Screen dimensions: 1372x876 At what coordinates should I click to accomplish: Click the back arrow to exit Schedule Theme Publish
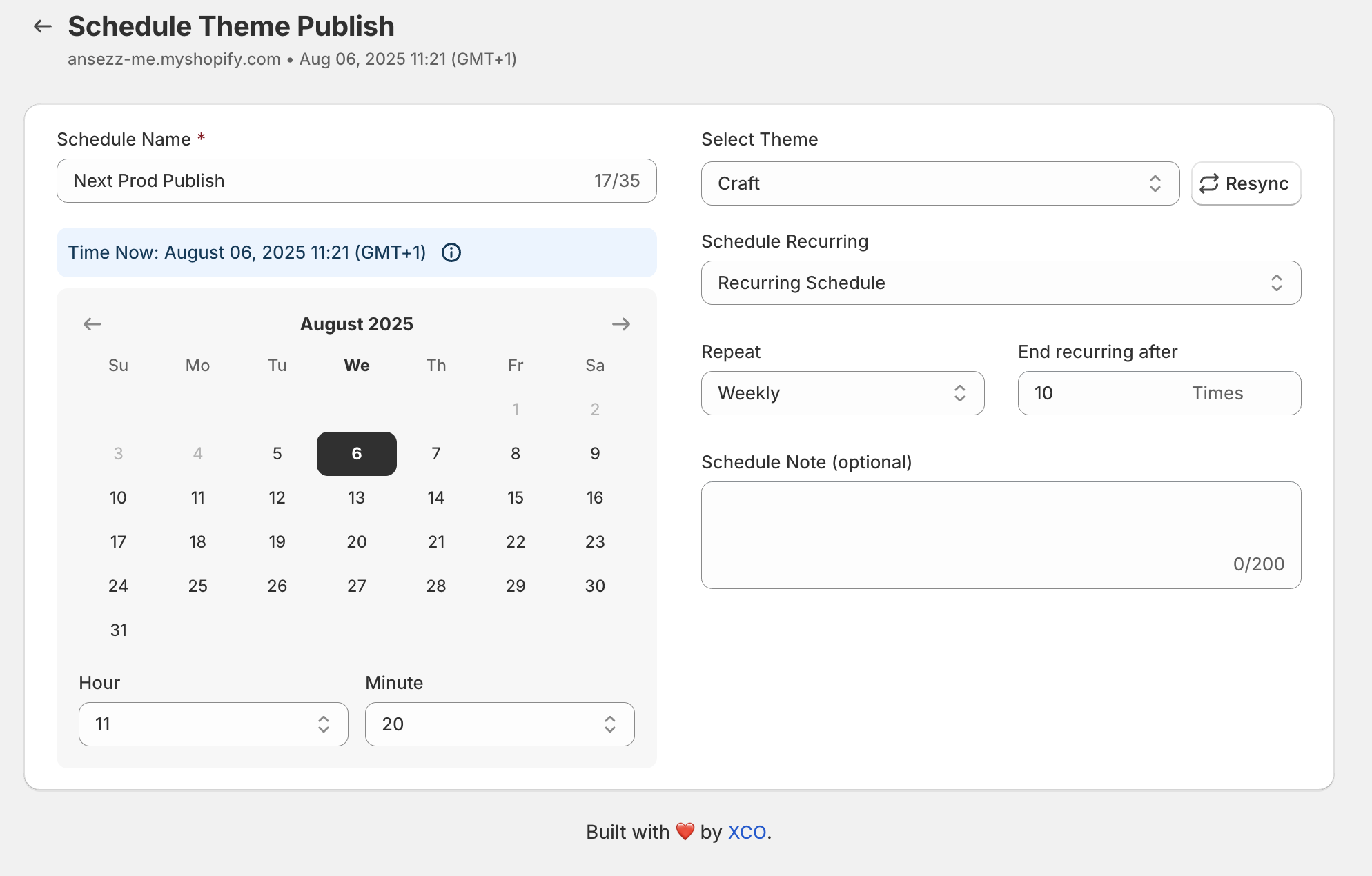(x=42, y=26)
